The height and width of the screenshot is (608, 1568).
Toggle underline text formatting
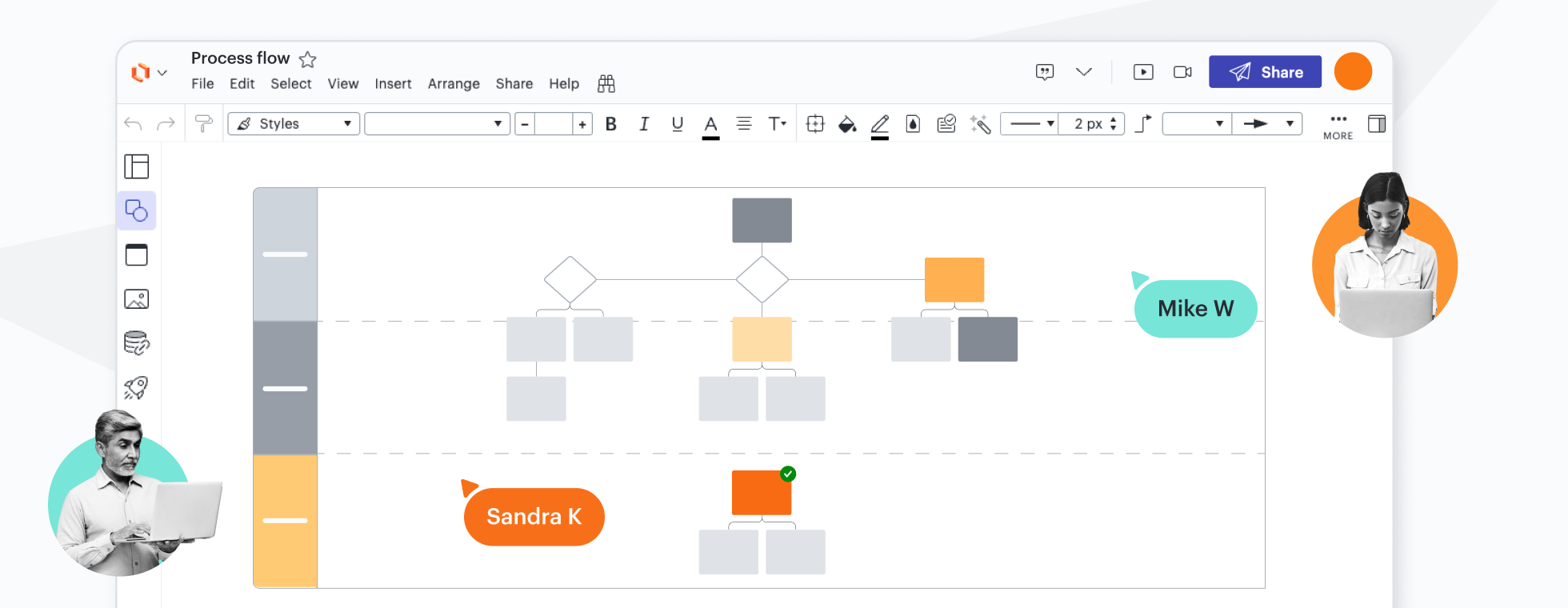pos(678,124)
